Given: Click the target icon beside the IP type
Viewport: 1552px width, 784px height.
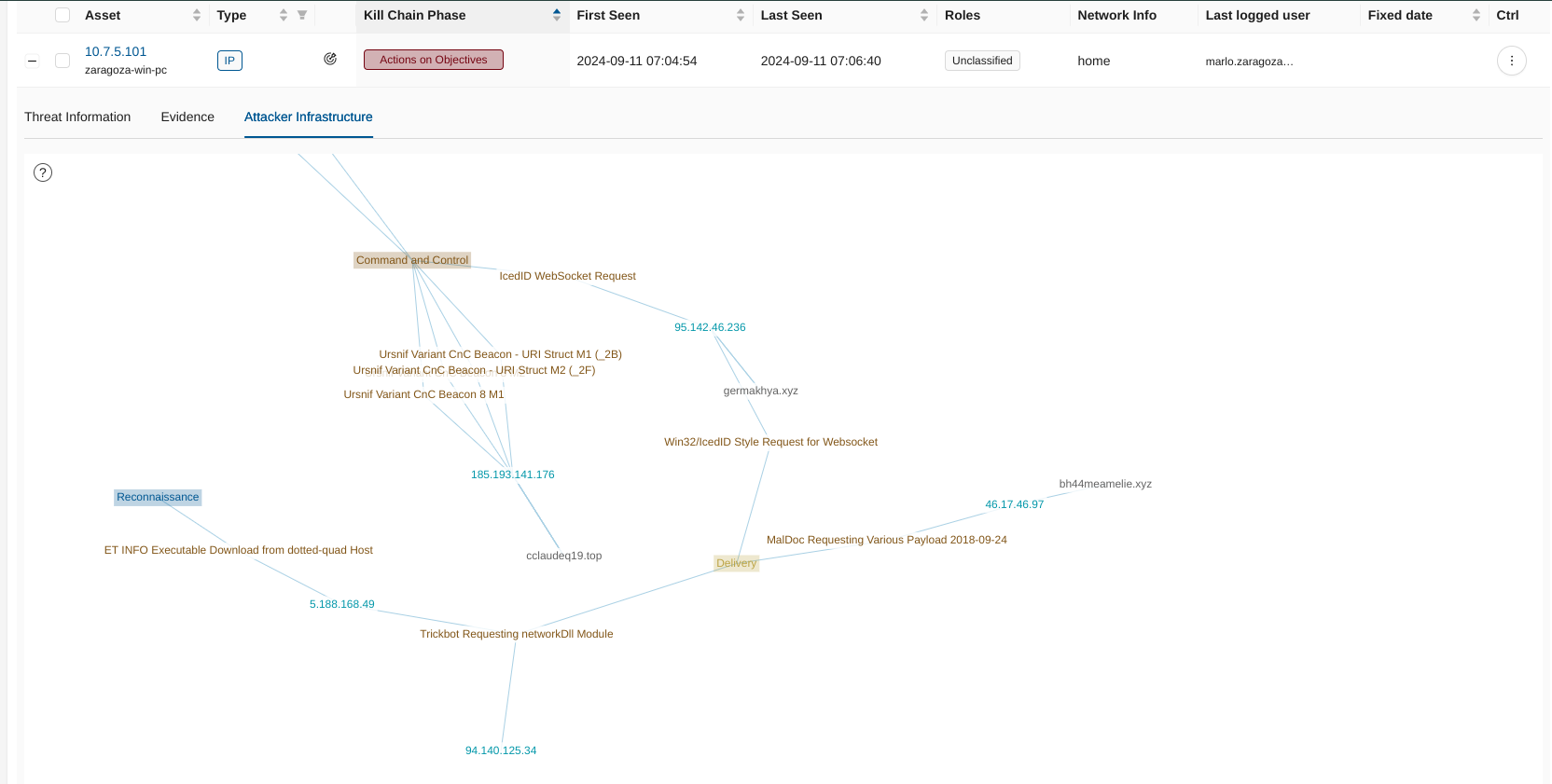Looking at the screenshot, I should click(330, 59).
